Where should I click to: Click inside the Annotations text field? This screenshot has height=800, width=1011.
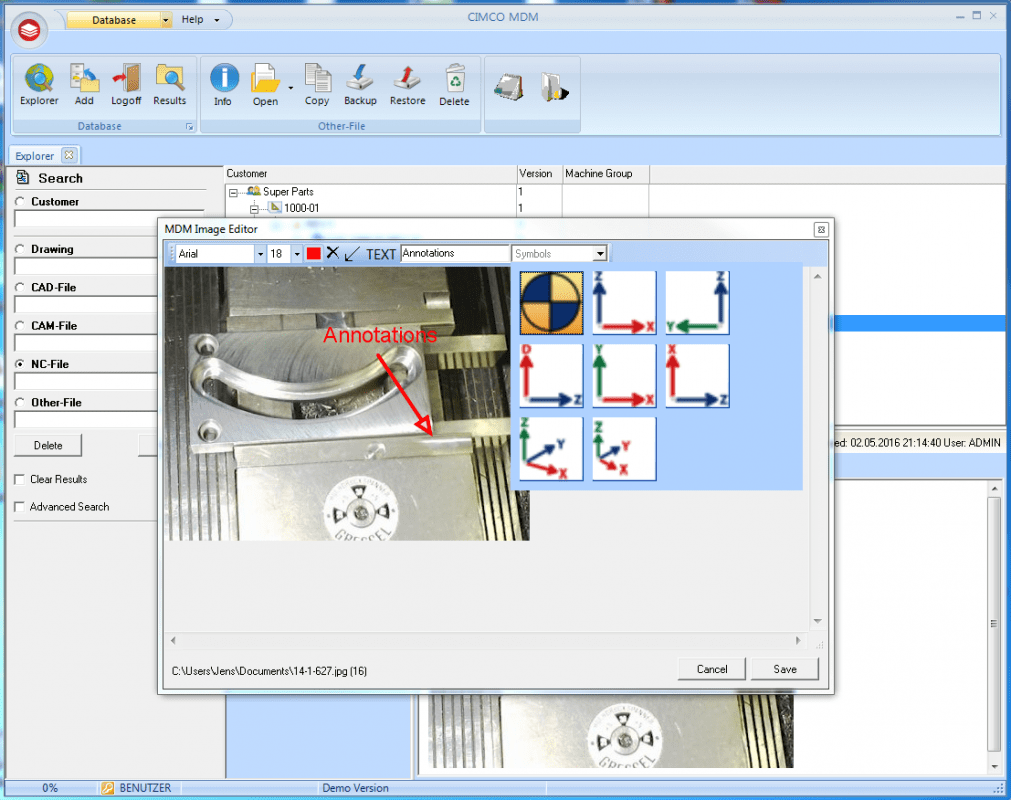[x=455, y=253]
